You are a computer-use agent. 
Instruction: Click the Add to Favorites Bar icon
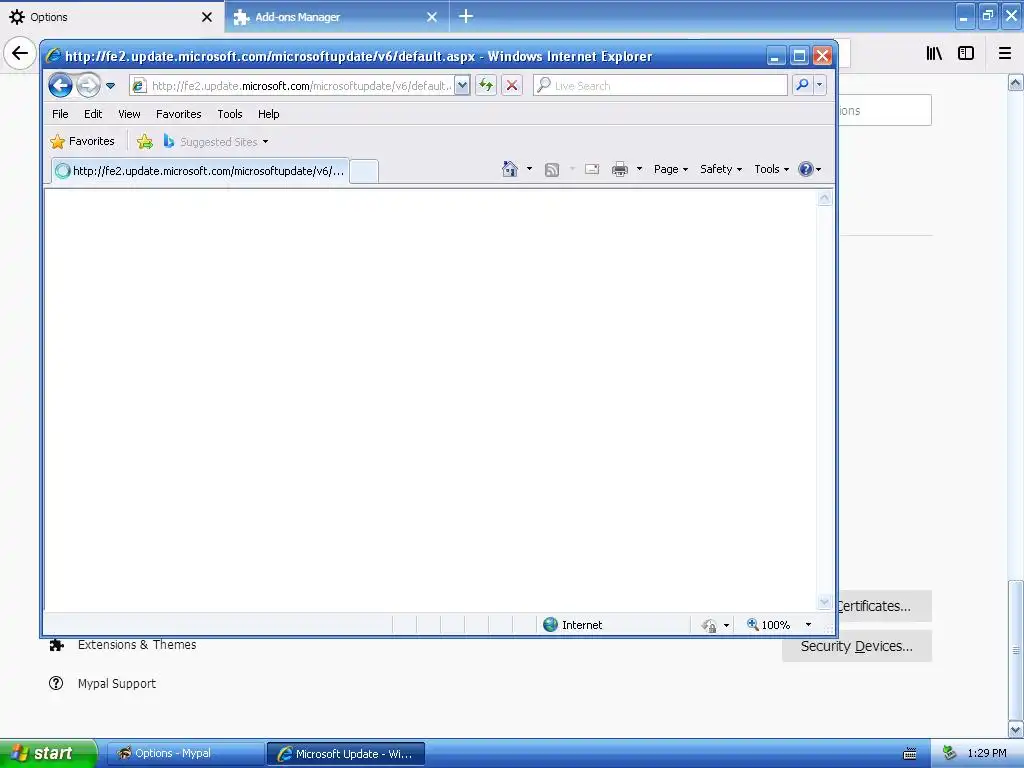click(x=145, y=141)
